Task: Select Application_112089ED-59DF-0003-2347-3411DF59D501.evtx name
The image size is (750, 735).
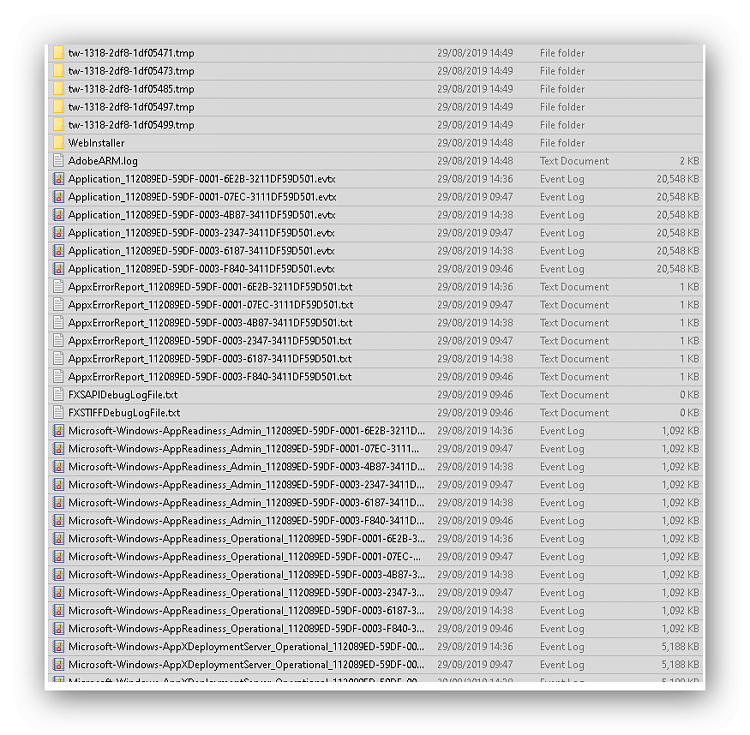Action: coord(201,233)
